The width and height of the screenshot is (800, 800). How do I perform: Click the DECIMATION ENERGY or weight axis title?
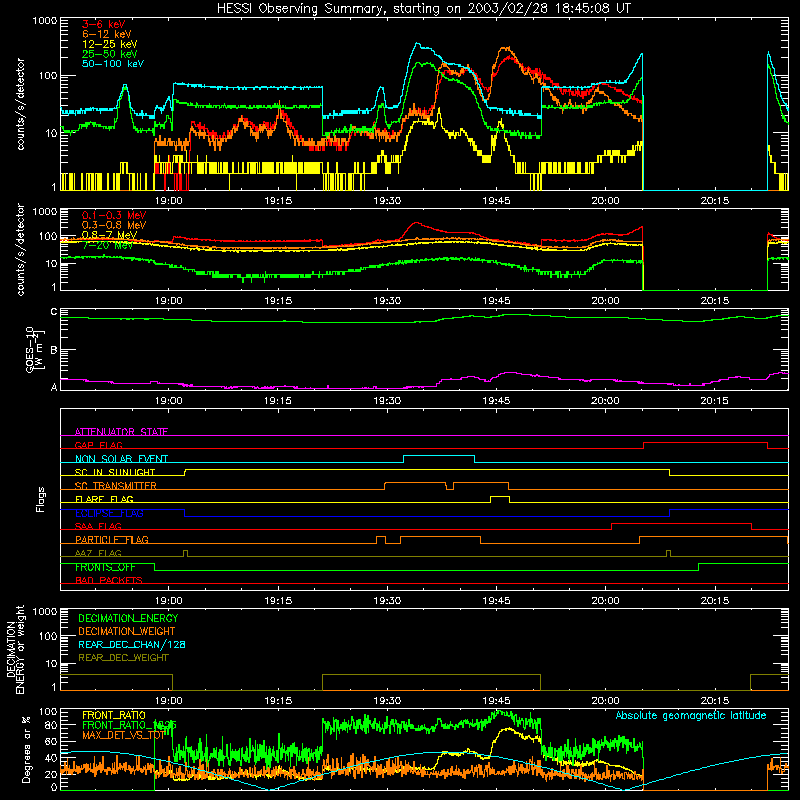click(x=15, y=649)
